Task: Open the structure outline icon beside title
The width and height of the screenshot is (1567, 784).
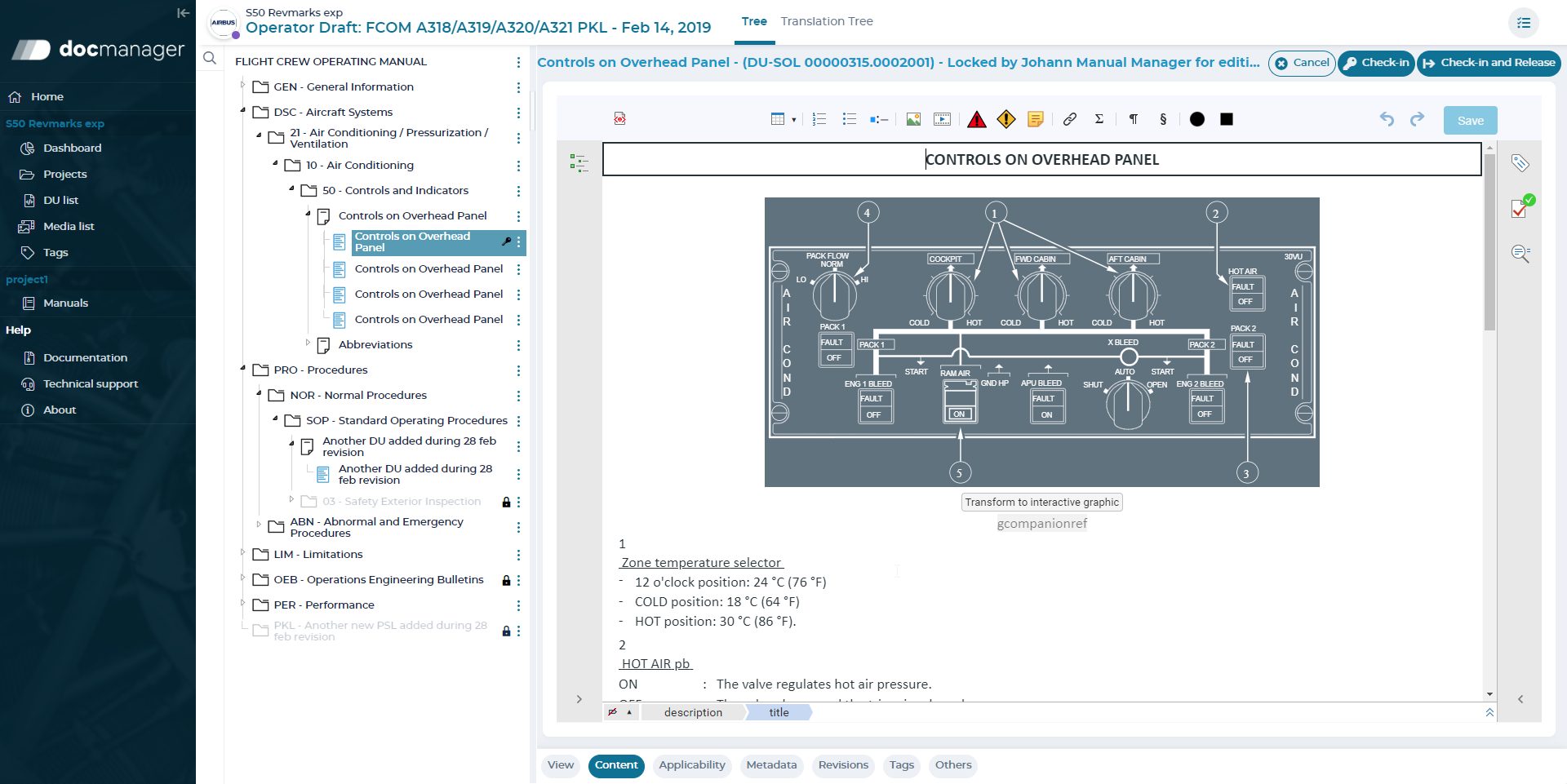Action: tap(579, 163)
